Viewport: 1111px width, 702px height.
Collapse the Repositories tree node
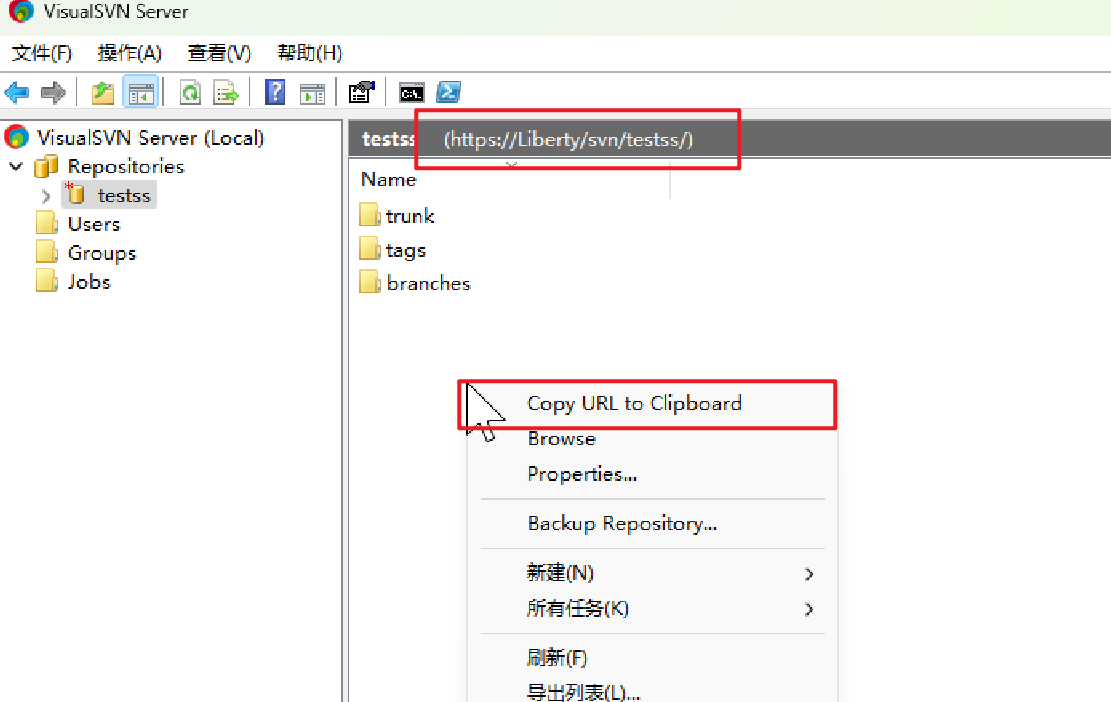(x=16, y=166)
